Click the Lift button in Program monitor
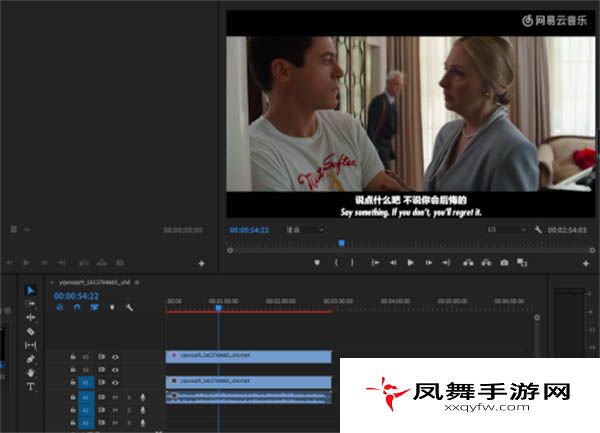600x433 pixels. [468, 262]
